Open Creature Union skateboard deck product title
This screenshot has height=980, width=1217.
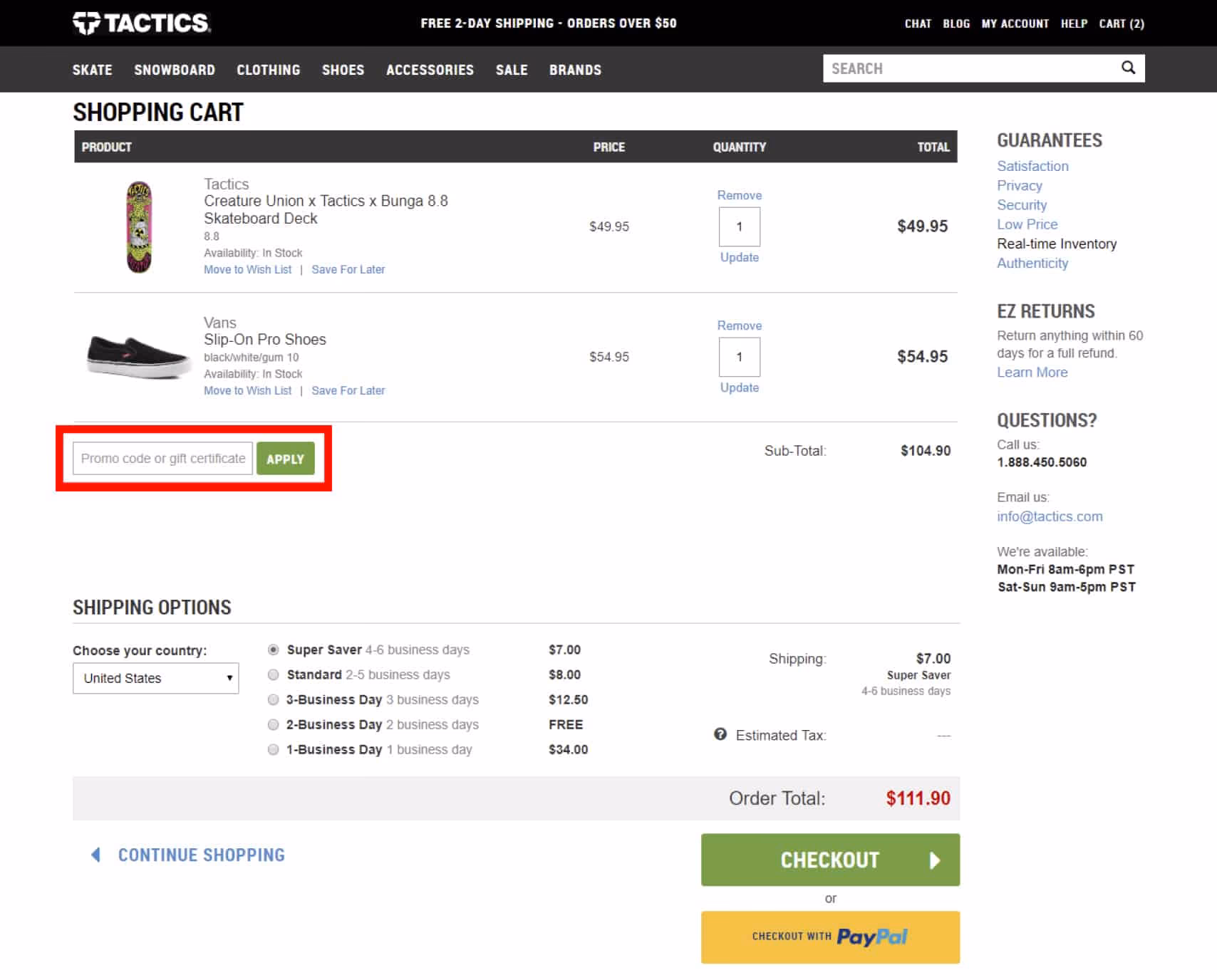[326, 209]
